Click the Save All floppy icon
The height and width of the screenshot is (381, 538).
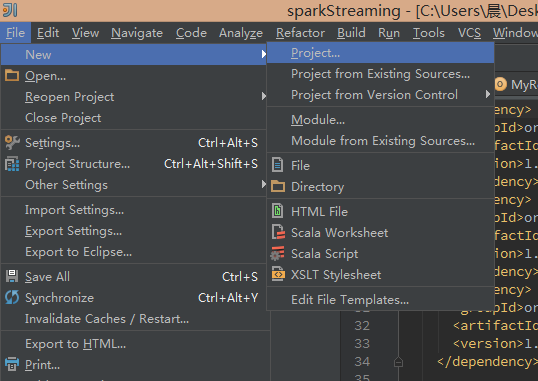click(12, 276)
